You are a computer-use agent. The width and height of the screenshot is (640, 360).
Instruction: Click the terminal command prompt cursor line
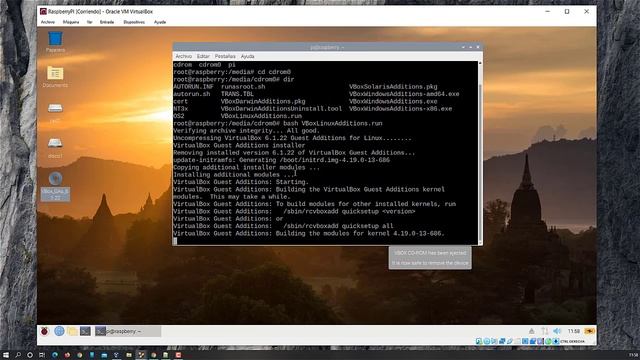tap(175, 241)
